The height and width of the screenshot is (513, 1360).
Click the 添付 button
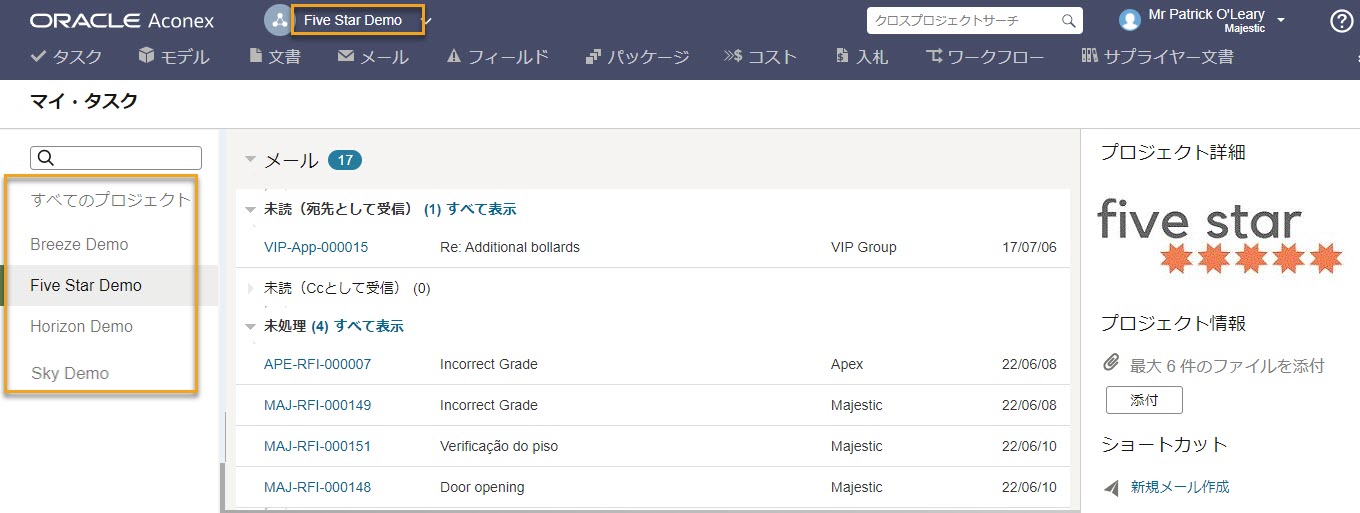(1144, 400)
